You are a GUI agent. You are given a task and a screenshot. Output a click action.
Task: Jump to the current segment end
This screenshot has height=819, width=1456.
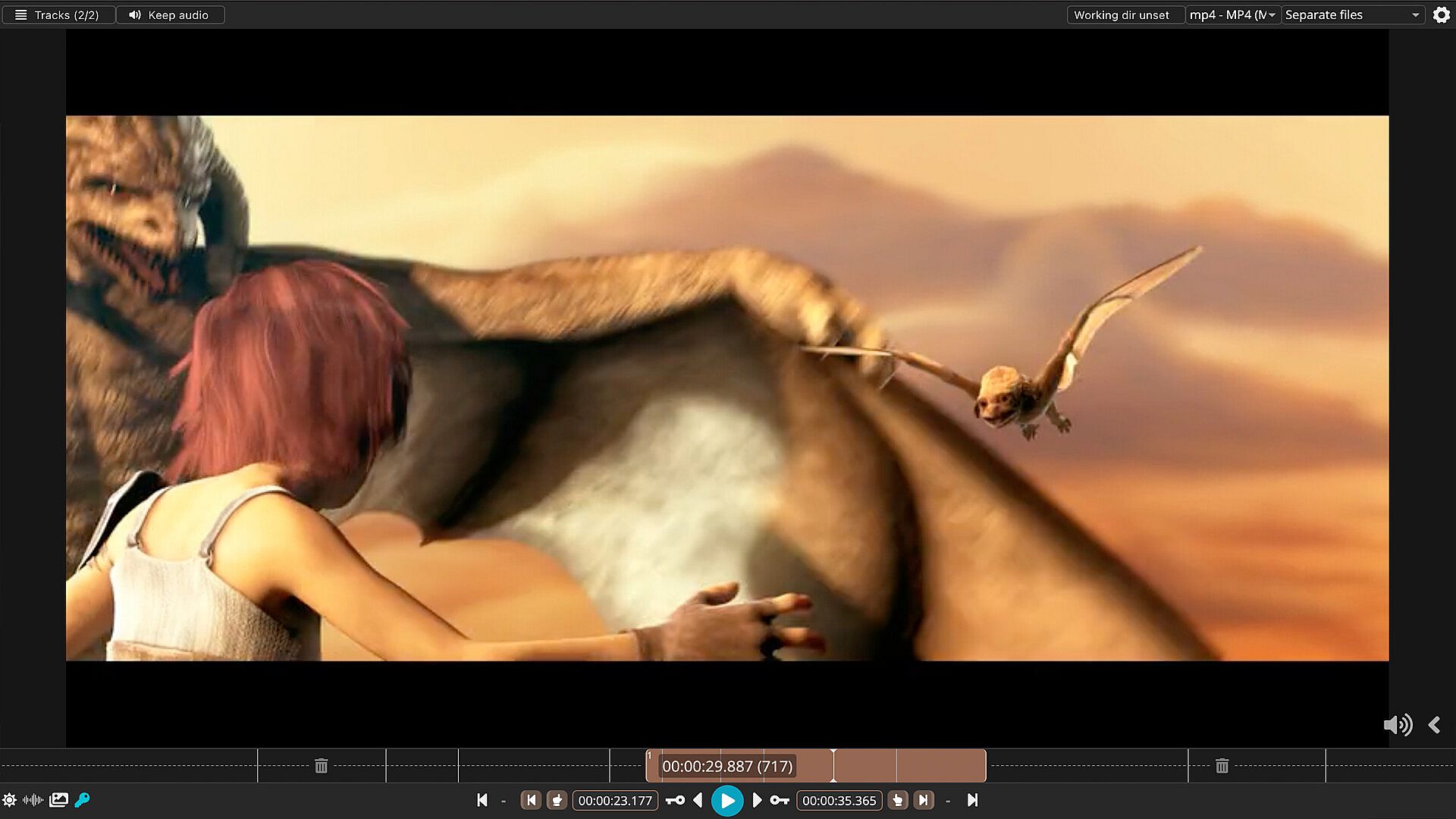point(923,800)
